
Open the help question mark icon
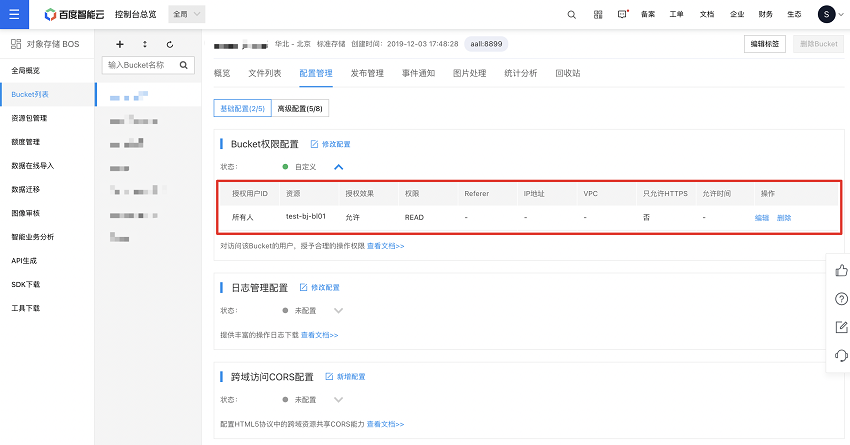coord(841,299)
